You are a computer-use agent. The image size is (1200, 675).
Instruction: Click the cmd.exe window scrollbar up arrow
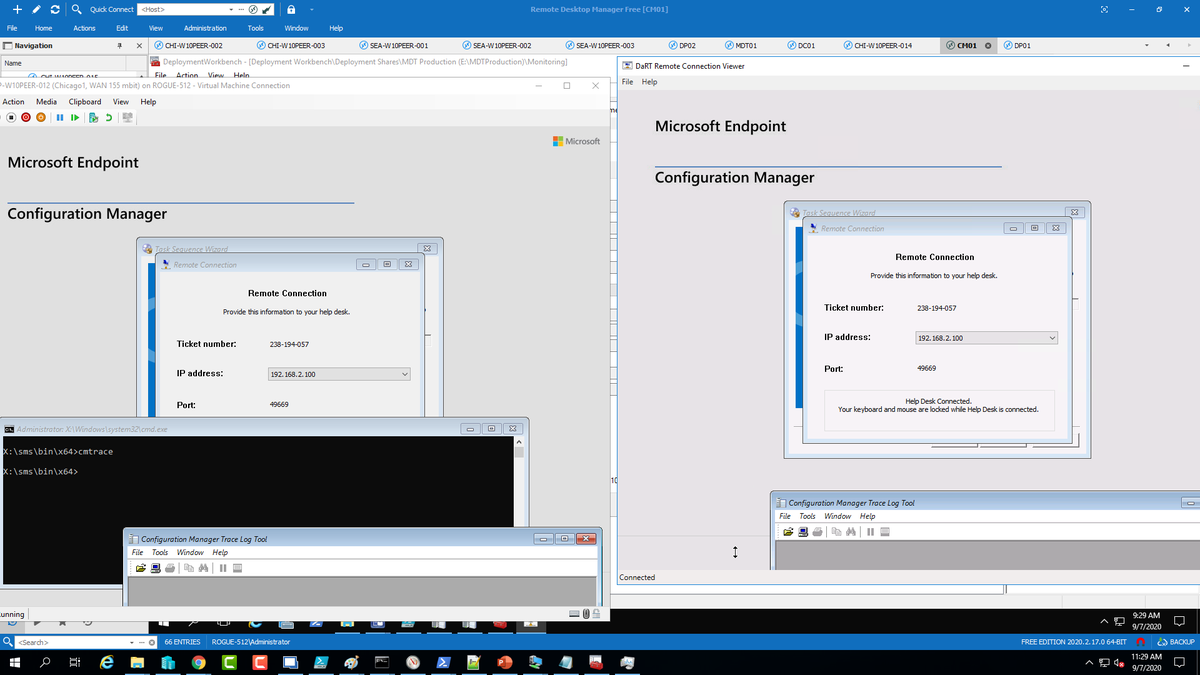[x=519, y=441]
